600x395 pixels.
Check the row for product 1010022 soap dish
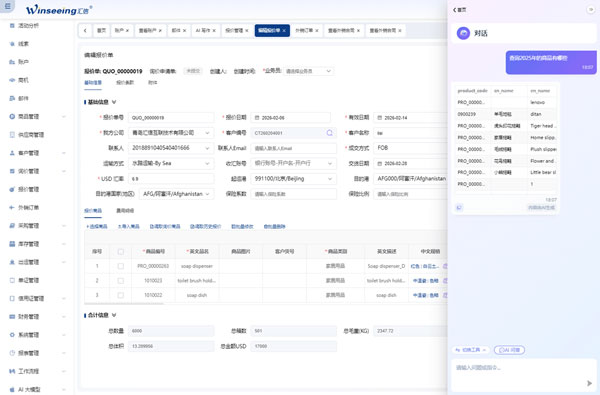point(121,295)
